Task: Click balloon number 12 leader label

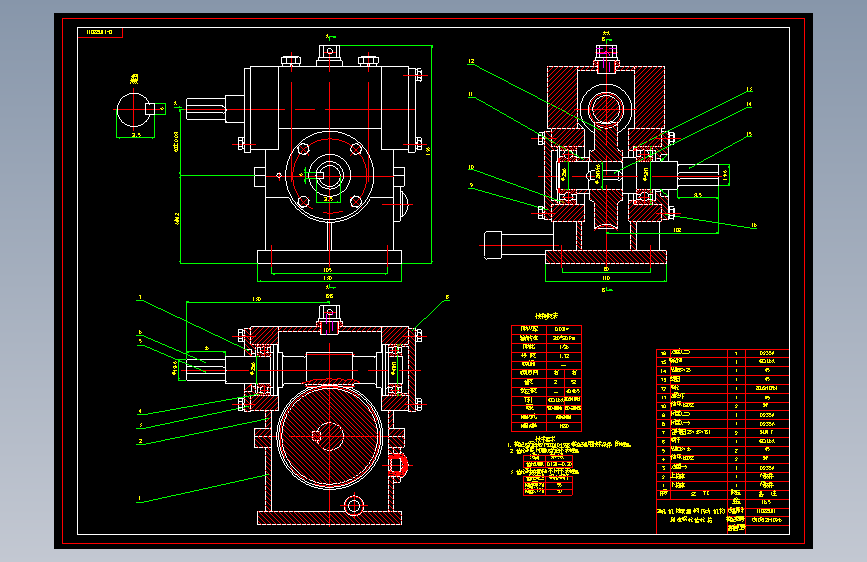Action: [471, 61]
